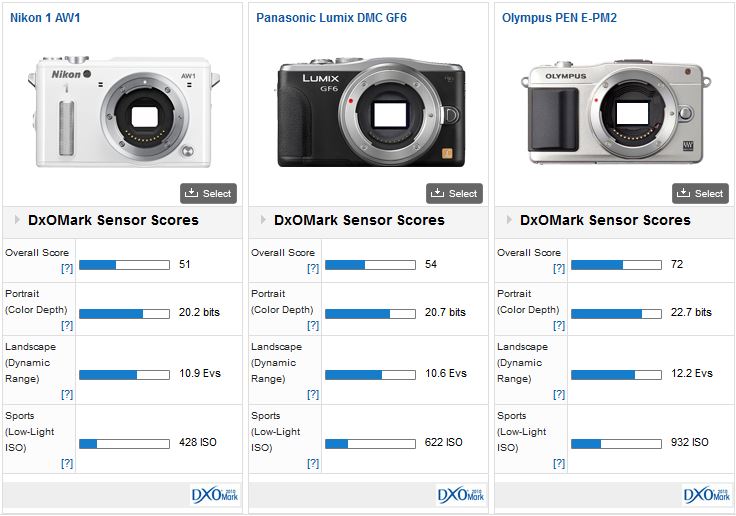The height and width of the screenshot is (516, 736).
Task: Open help [?] for Olympus Portrait Color Depth
Action: coord(559,325)
